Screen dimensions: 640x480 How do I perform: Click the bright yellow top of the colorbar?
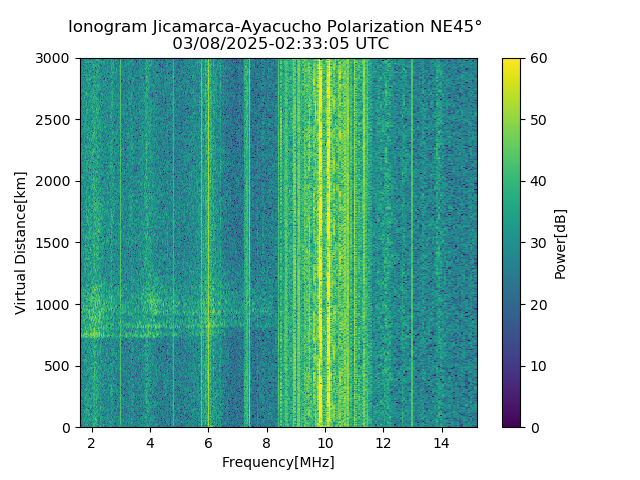(511, 64)
